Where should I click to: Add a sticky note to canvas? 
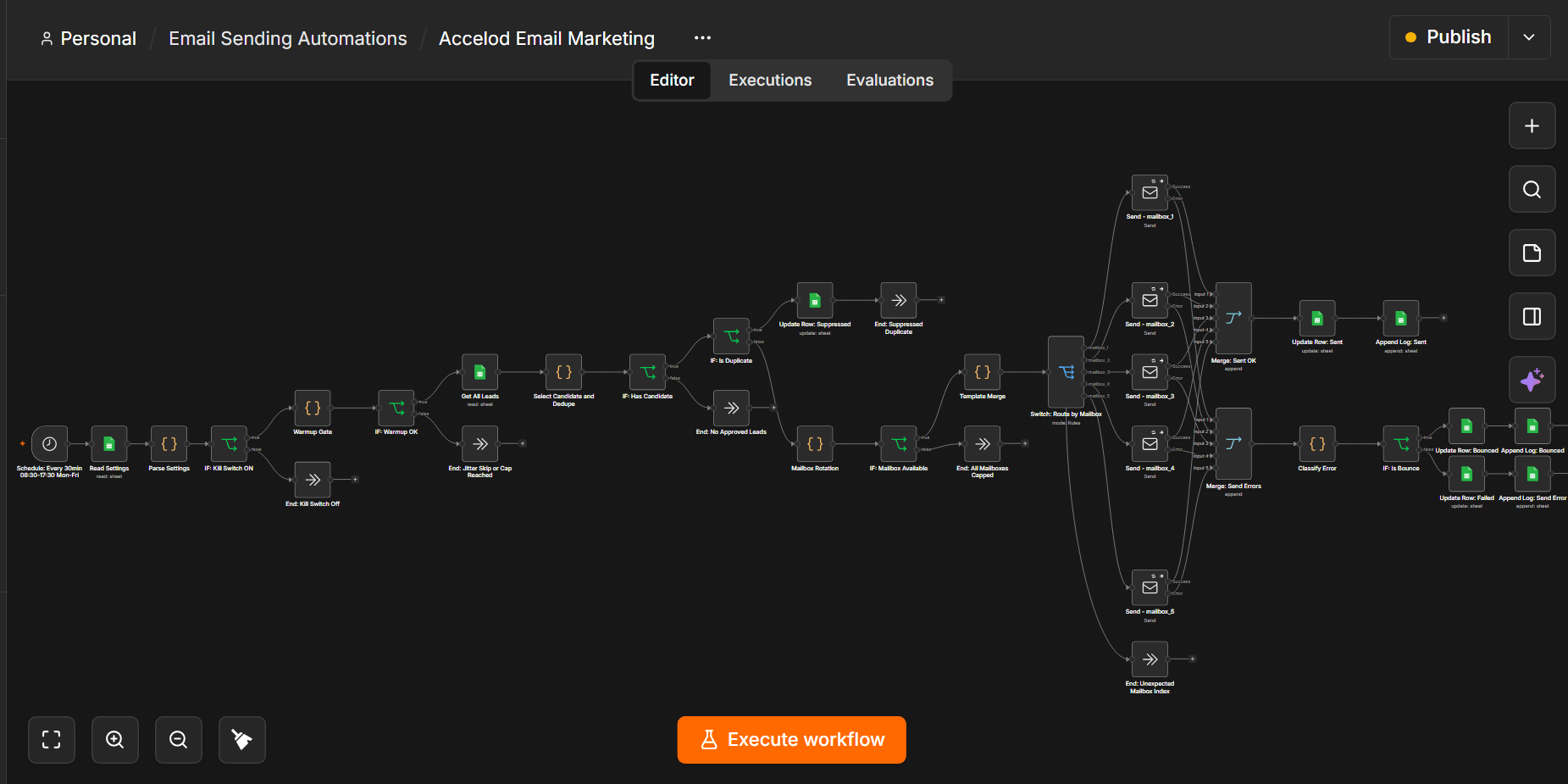point(1532,253)
